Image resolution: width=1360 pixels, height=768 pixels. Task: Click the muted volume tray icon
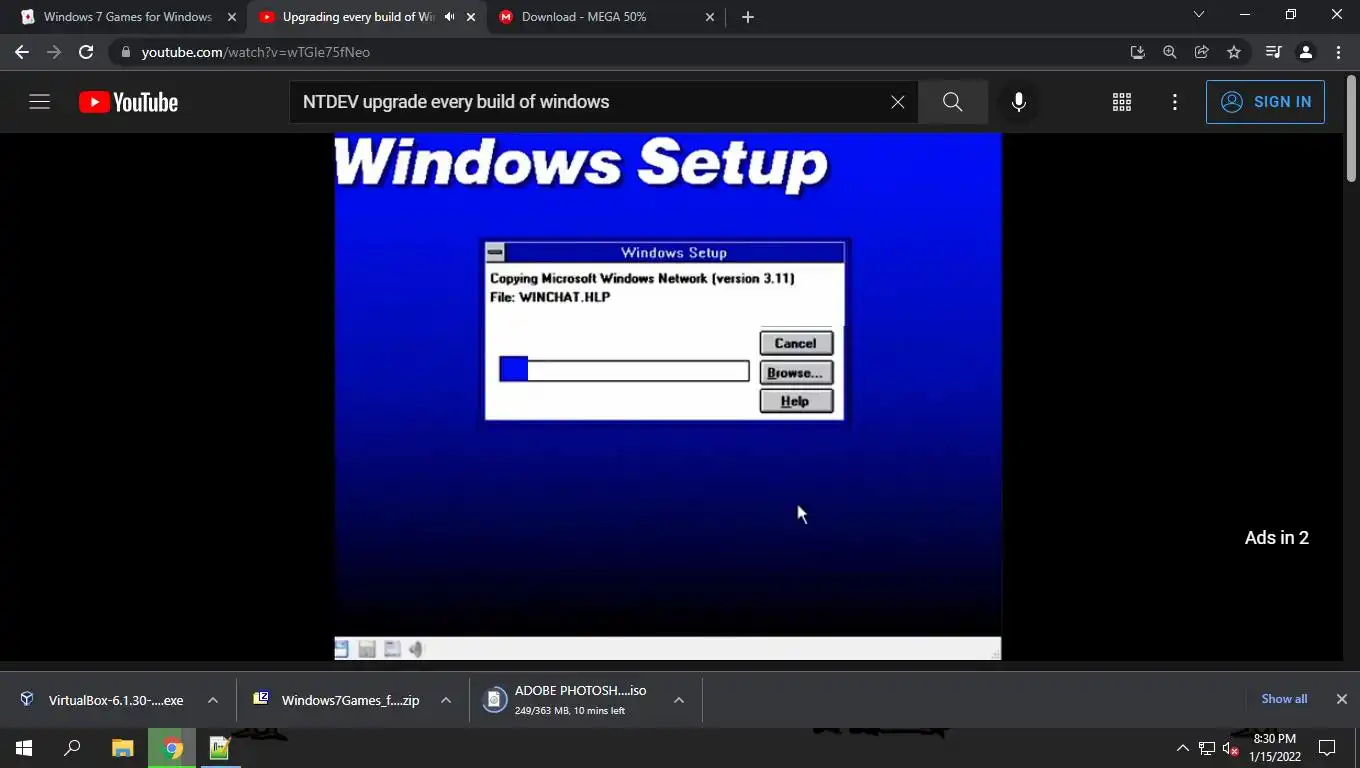pos(1231,748)
